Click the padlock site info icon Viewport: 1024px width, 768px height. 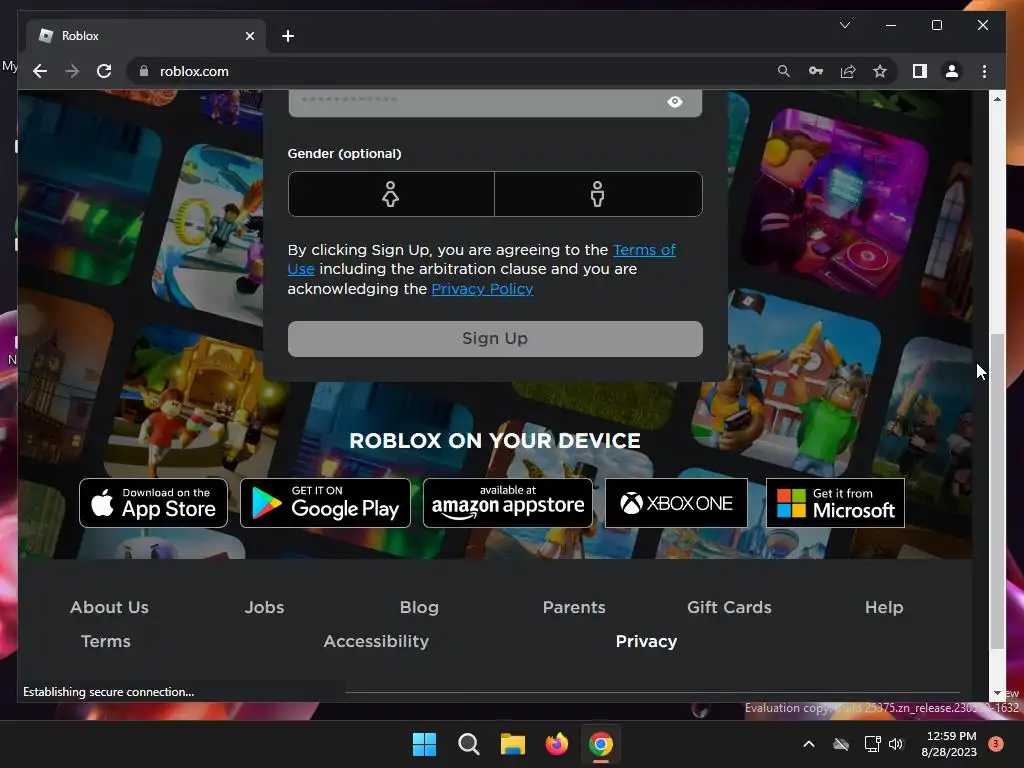(144, 71)
